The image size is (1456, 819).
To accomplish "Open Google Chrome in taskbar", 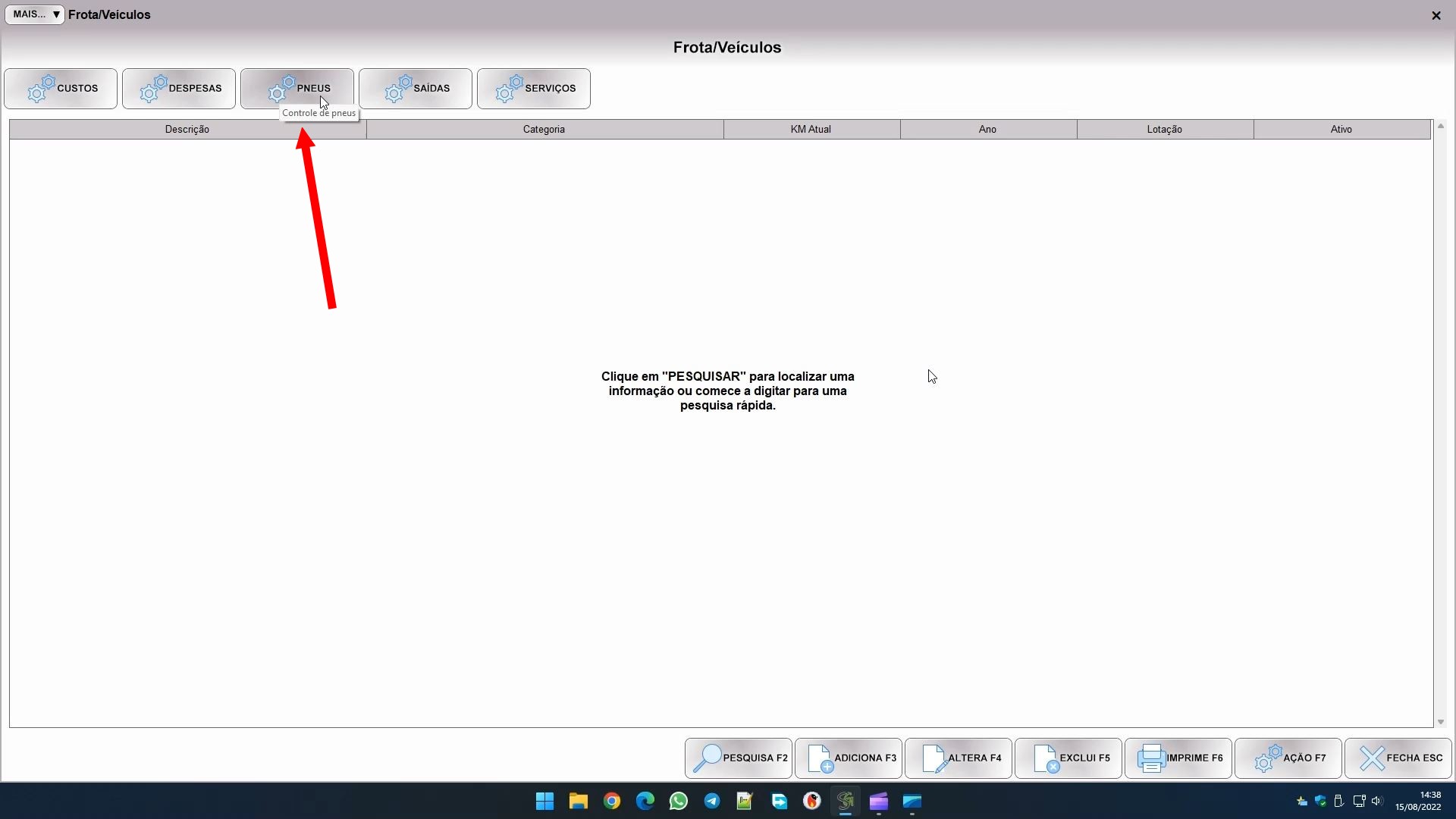I will click(x=612, y=802).
